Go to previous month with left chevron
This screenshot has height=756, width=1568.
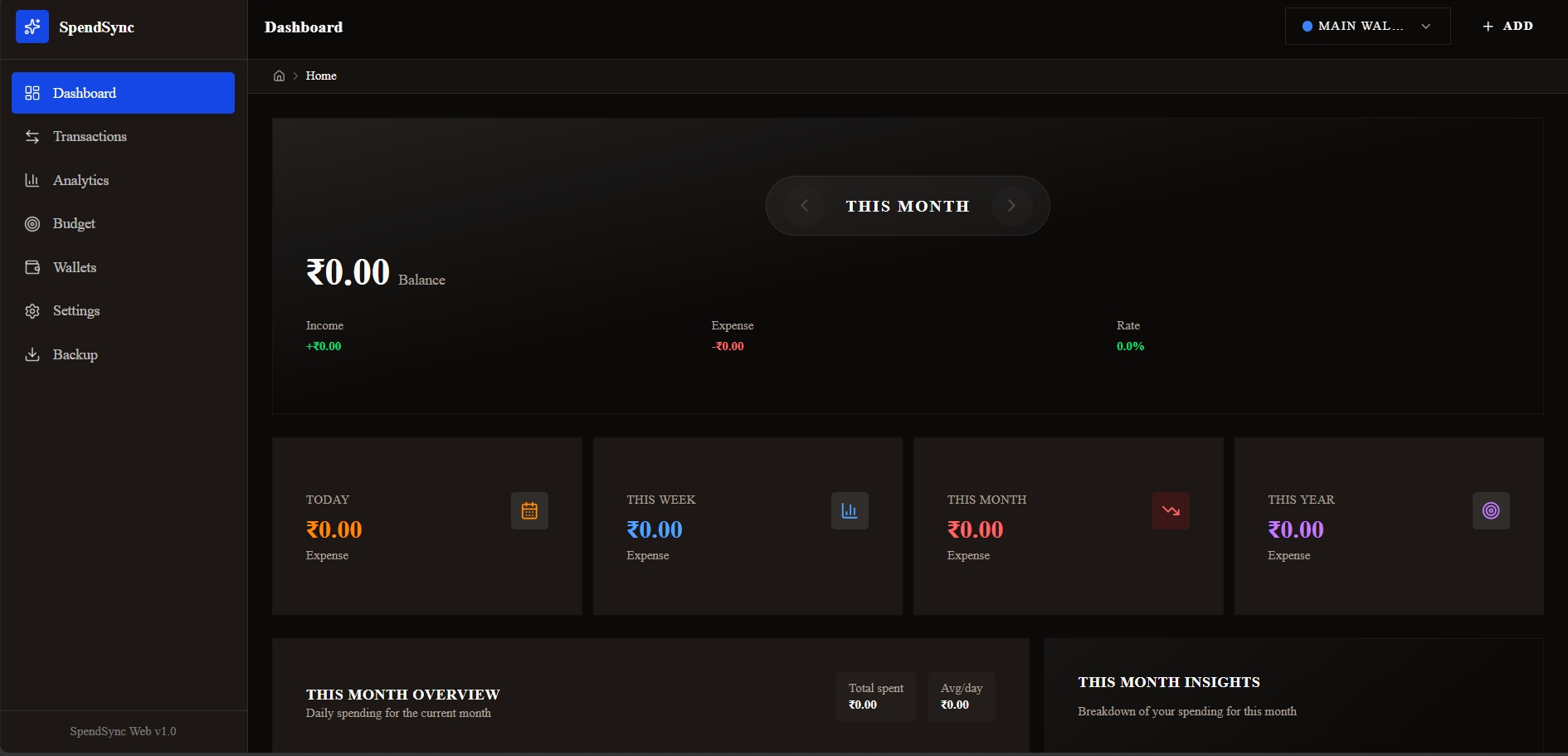804,206
